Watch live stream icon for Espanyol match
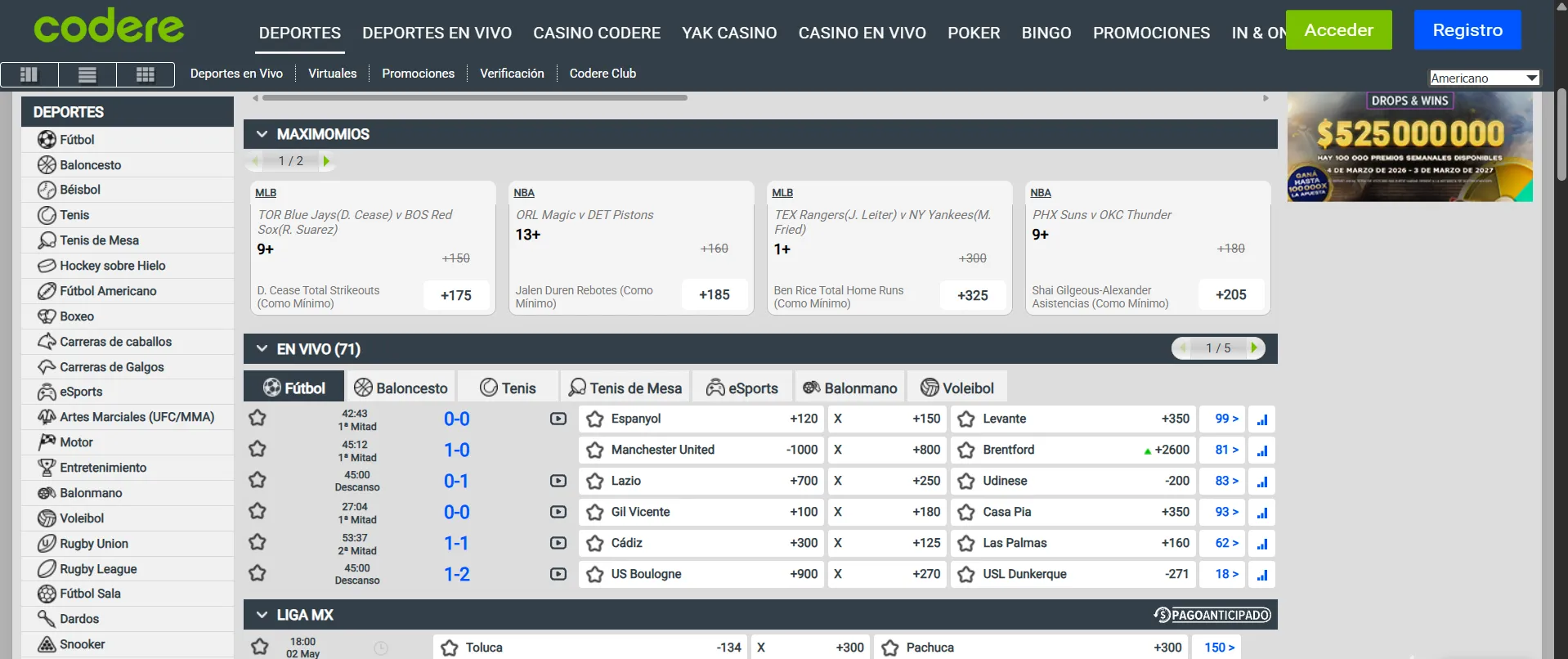 coord(558,419)
